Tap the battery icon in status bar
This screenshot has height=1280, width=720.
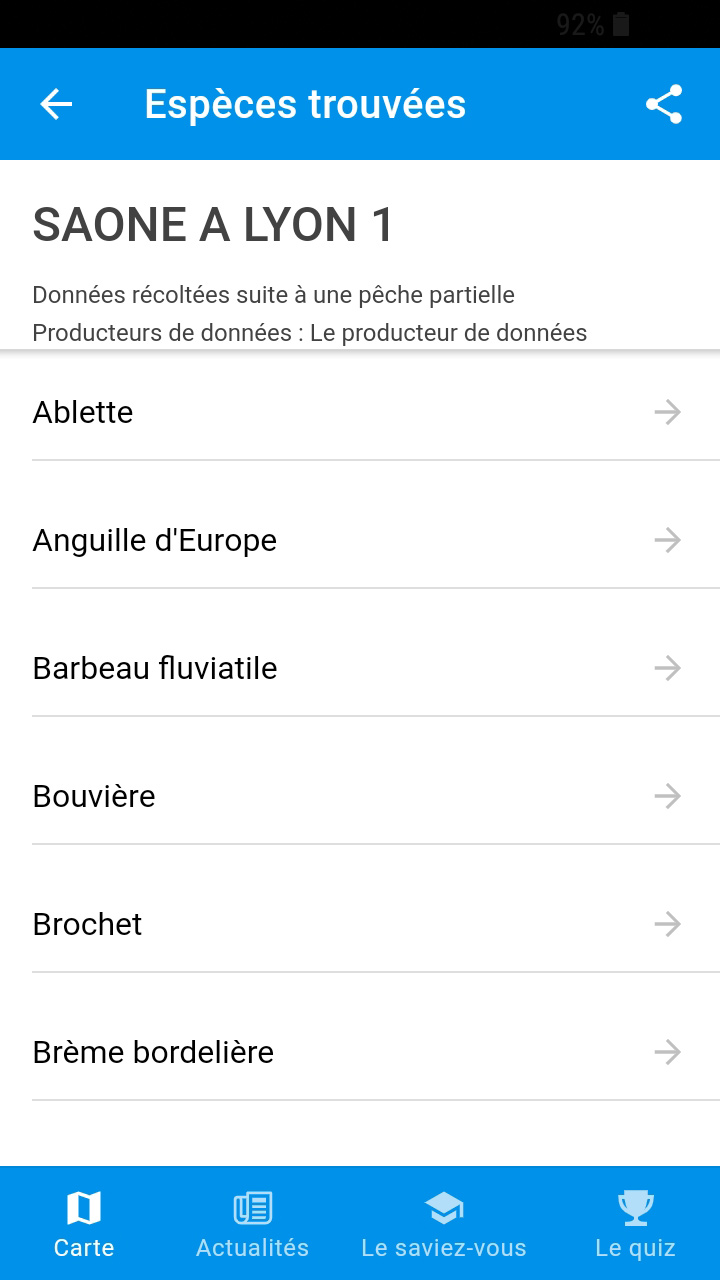[x=621, y=25]
